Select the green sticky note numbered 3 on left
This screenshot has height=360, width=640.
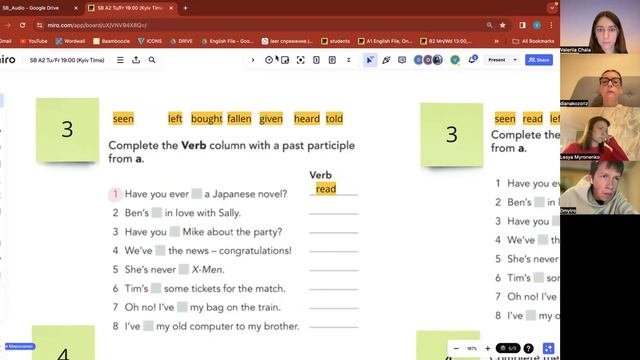click(67, 130)
